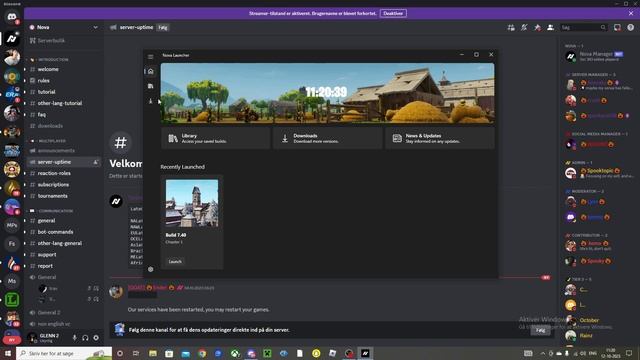The width and height of the screenshot is (640, 360).
Task: Open Nova Launcher settings gear
Action: [151, 269]
